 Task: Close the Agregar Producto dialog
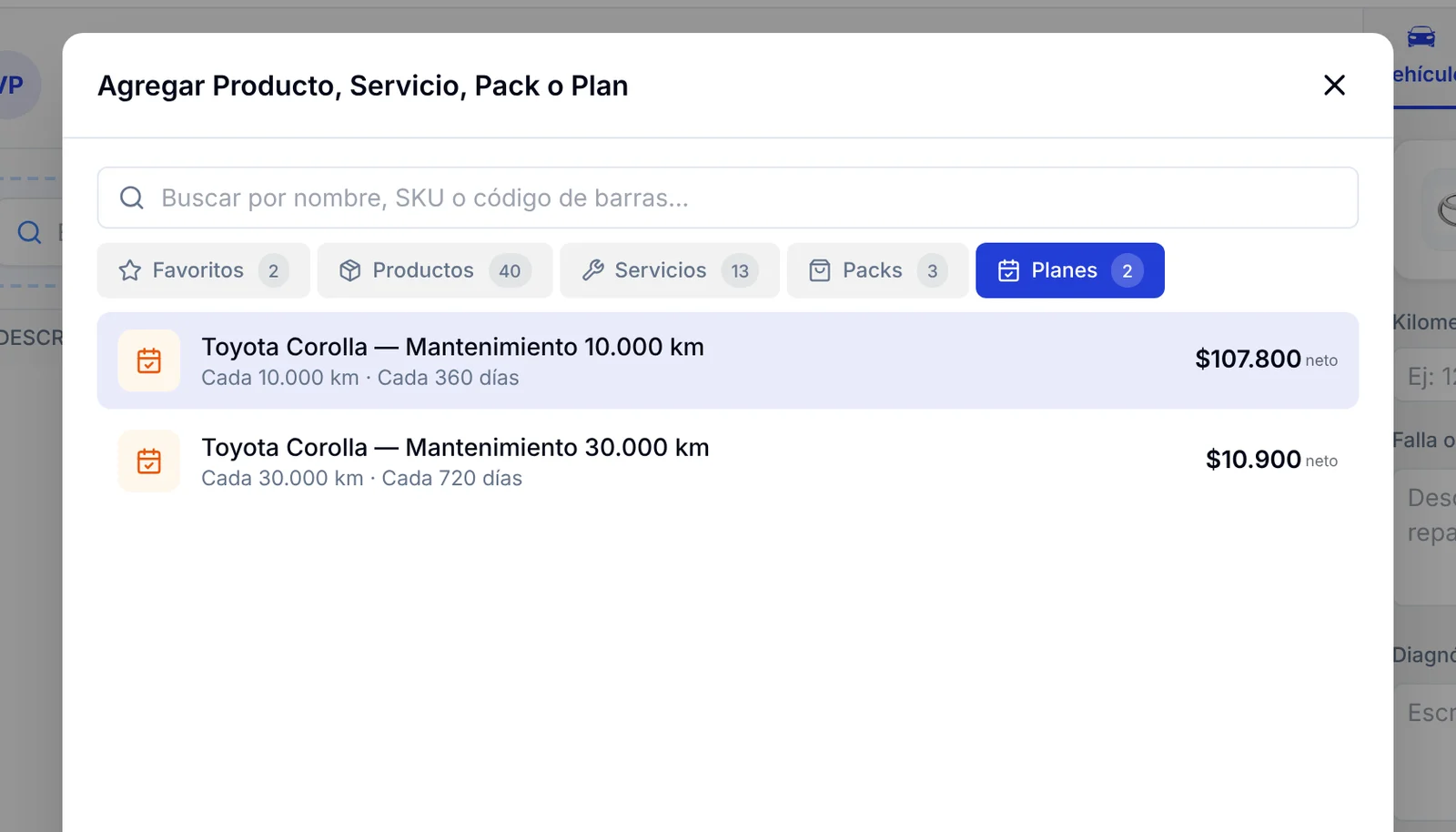point(1334,85)
